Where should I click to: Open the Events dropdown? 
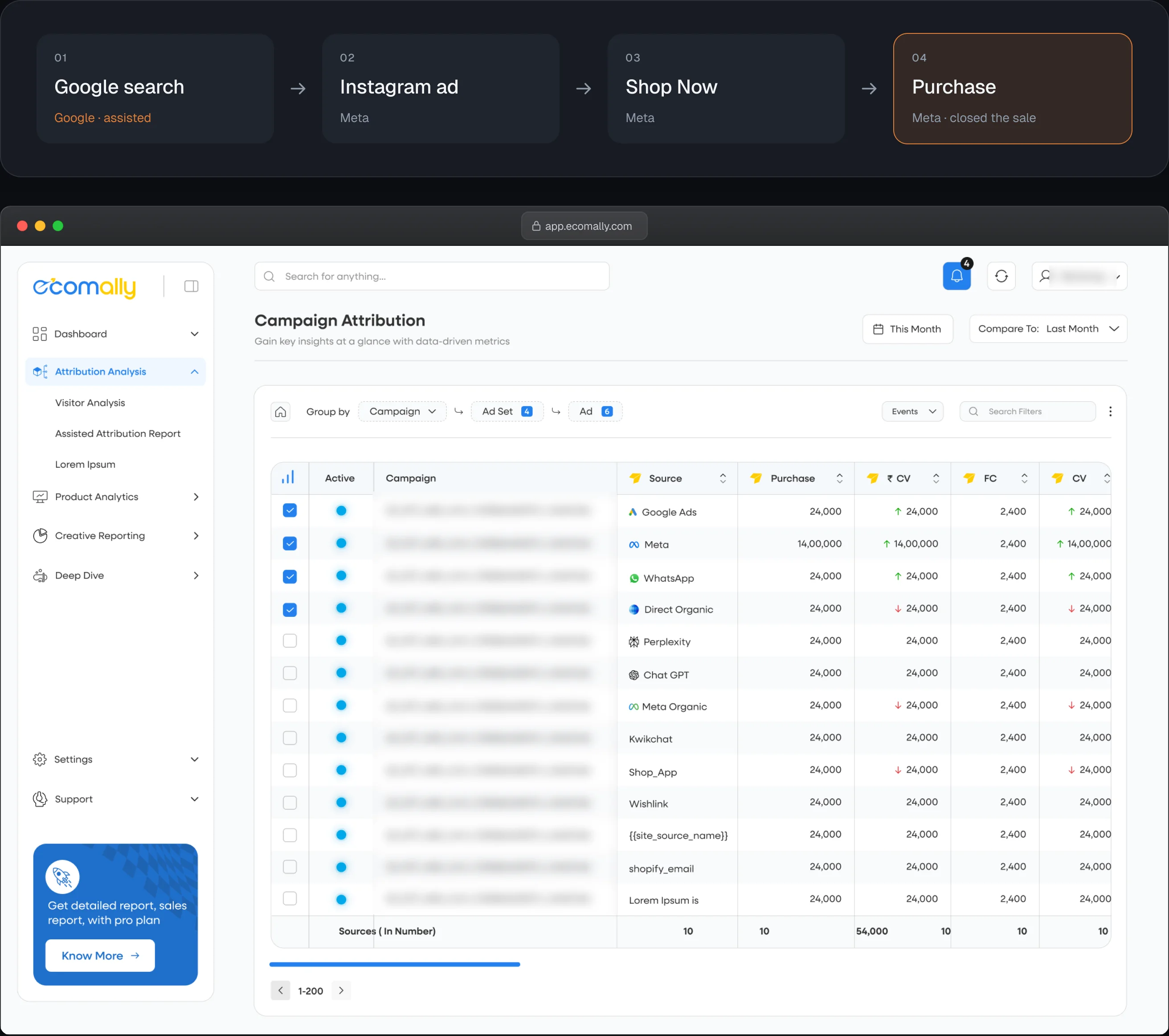point(912,412)
